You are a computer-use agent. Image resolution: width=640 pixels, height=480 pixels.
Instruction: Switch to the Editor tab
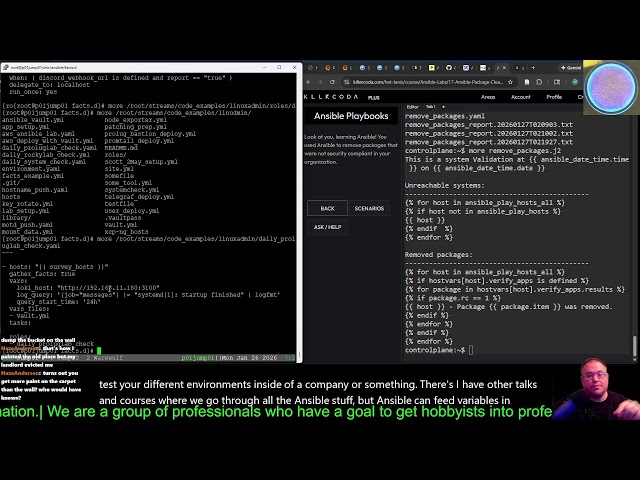[x=413, y=107]
